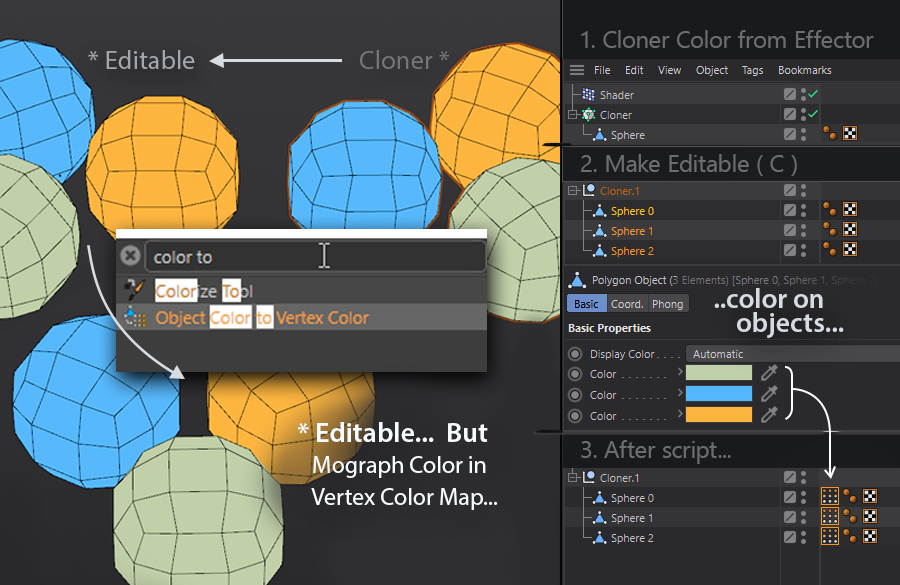Select the Shader object row
The height and width of the screenshot is (585, 900).
(732, 94)
